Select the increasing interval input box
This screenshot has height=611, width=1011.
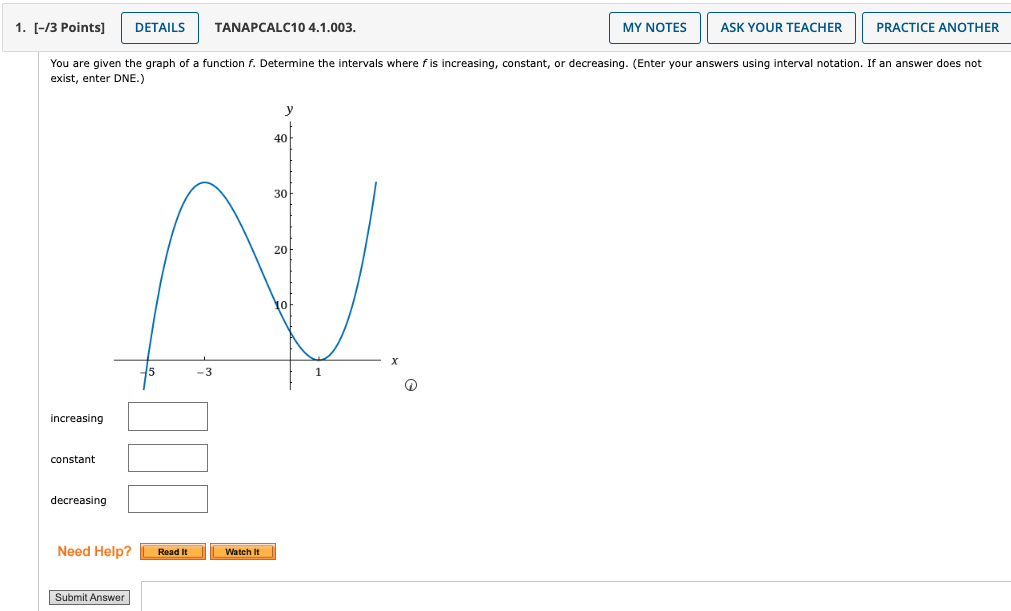[x=167, y=416]
